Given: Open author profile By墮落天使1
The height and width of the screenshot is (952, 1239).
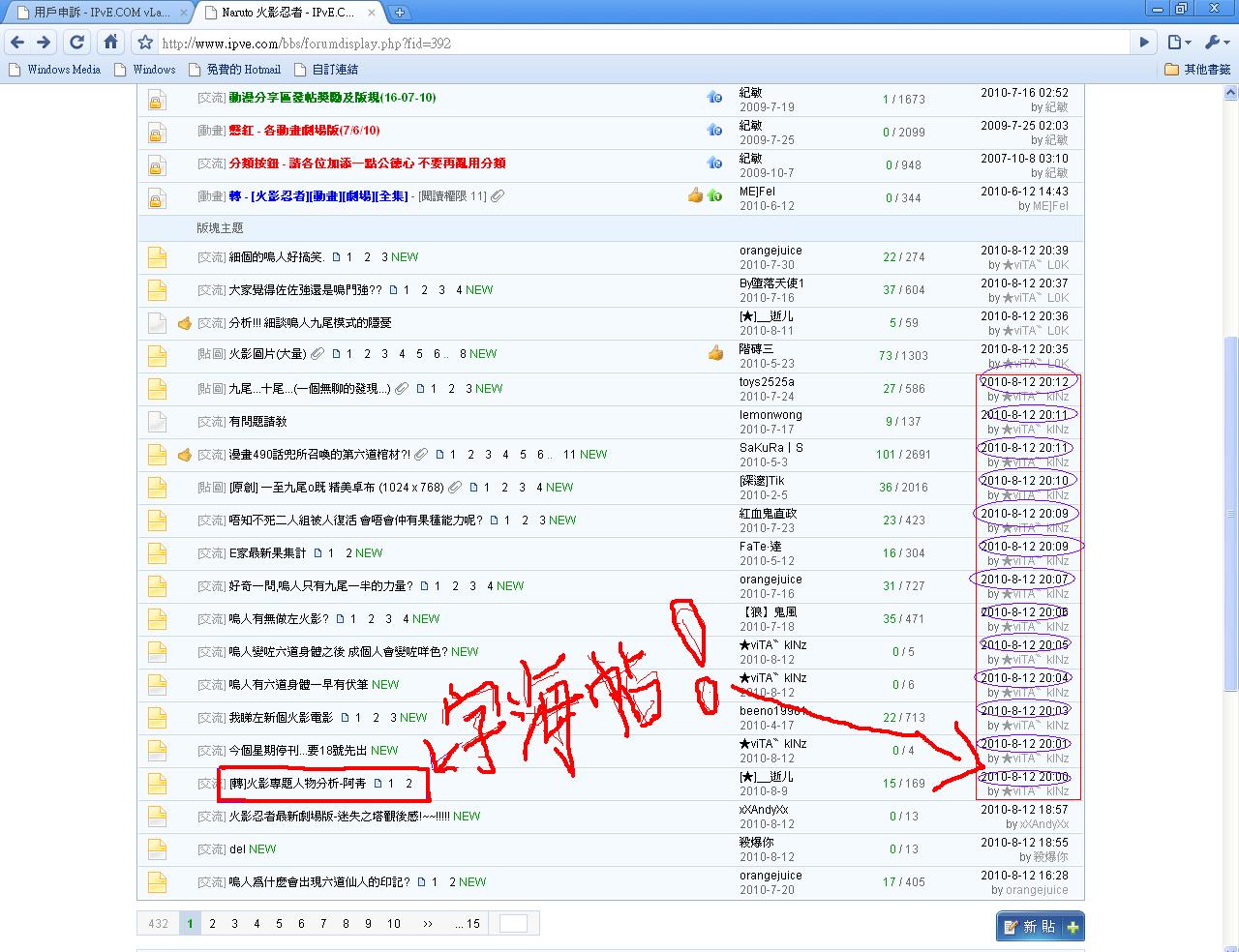Looking at the screenshot, I should [771, 283].
